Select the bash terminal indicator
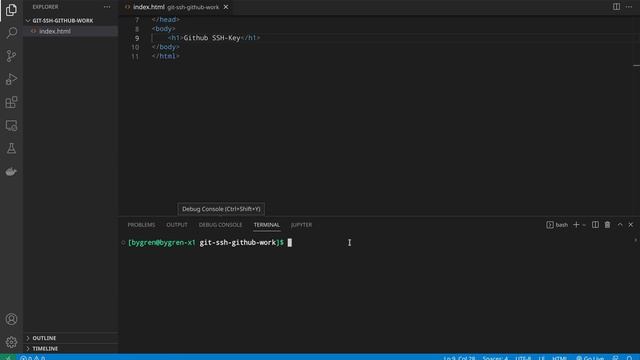This screenshot has width=640, height=360. tap(557, 225)
